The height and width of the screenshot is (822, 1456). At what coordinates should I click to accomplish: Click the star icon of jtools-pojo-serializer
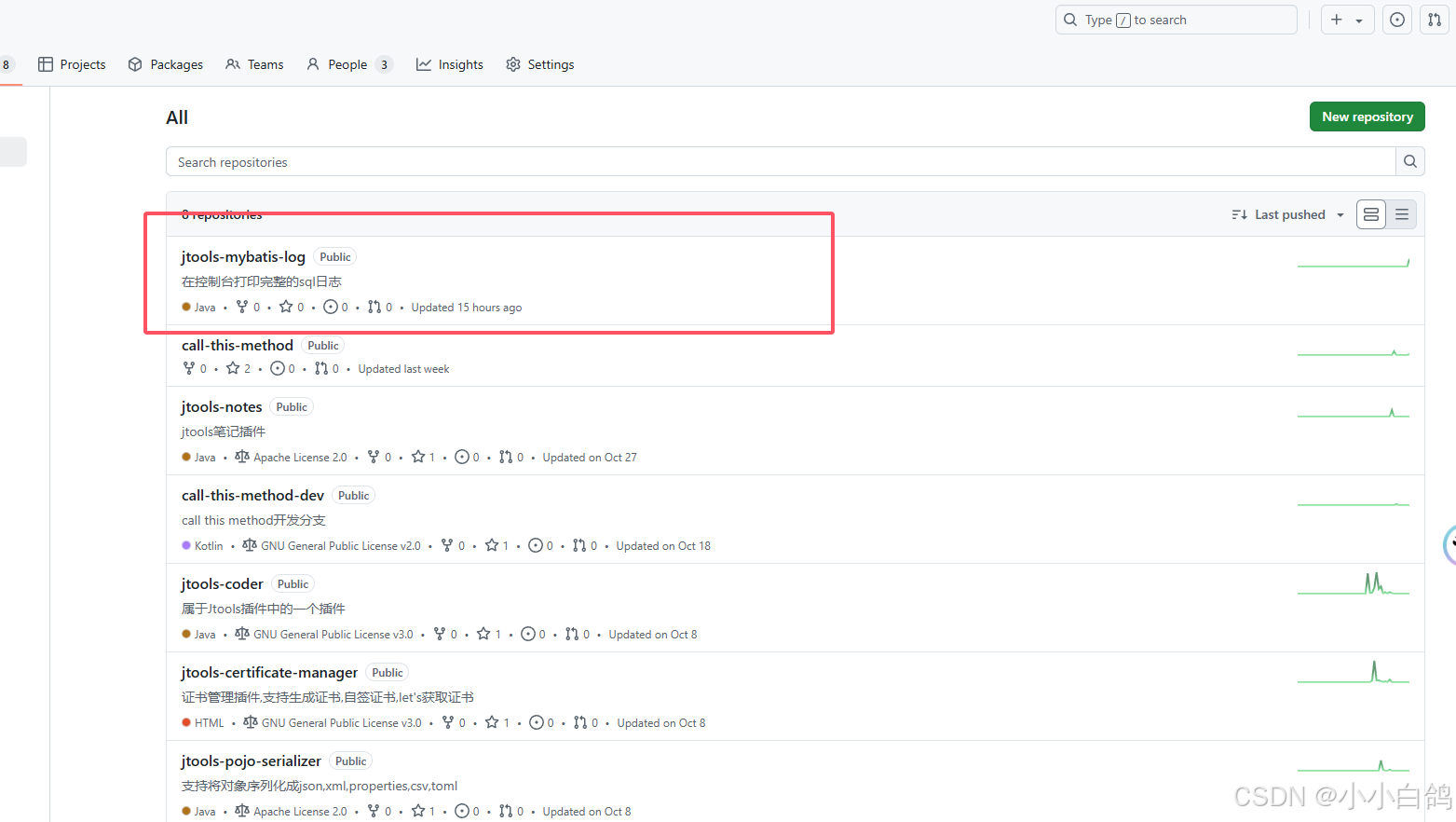tap(418, 811)
